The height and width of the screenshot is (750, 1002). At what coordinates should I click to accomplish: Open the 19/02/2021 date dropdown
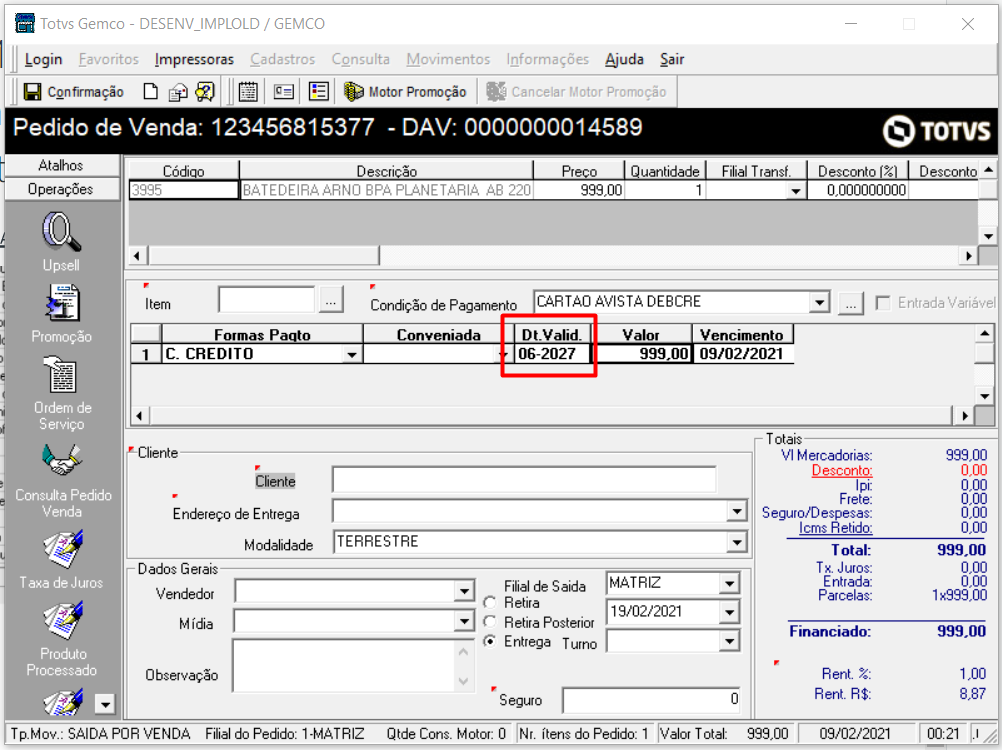[729, 612]
